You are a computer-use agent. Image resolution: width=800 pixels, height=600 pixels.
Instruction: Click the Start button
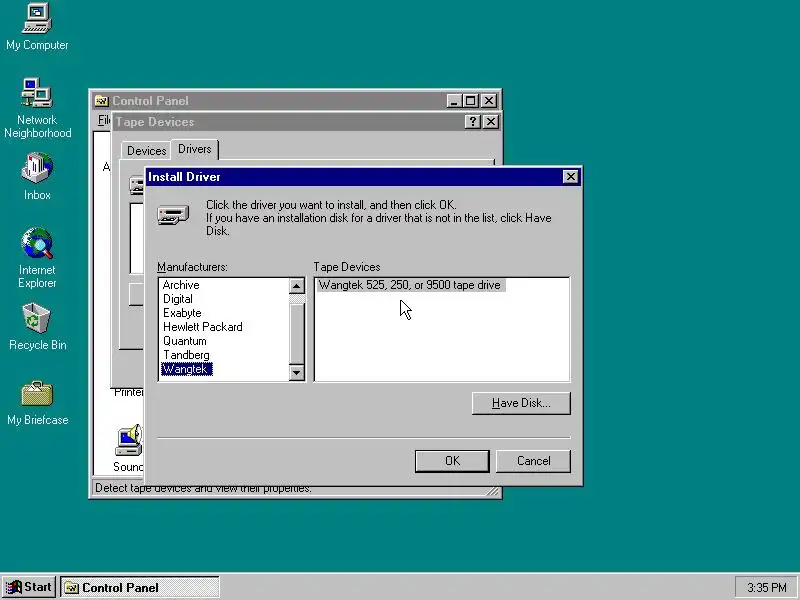click(29, 587)
